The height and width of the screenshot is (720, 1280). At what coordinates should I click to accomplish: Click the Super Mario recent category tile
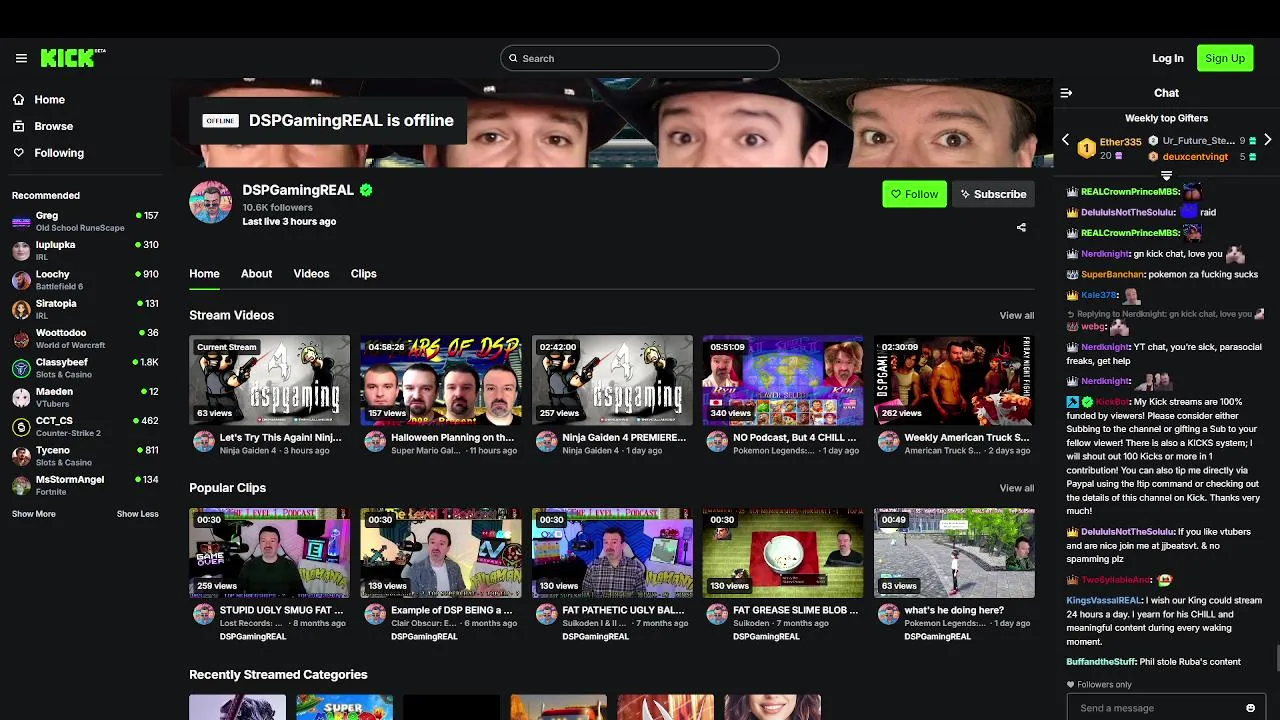(344, 707)
